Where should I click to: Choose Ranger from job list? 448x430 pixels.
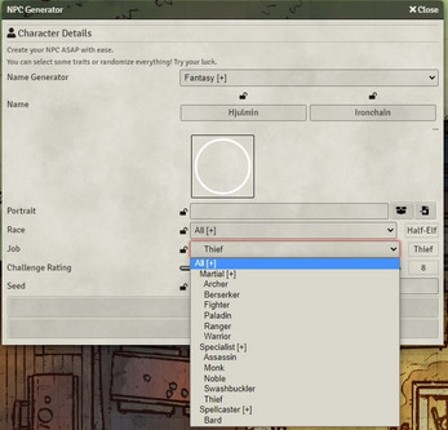[295, 326]
